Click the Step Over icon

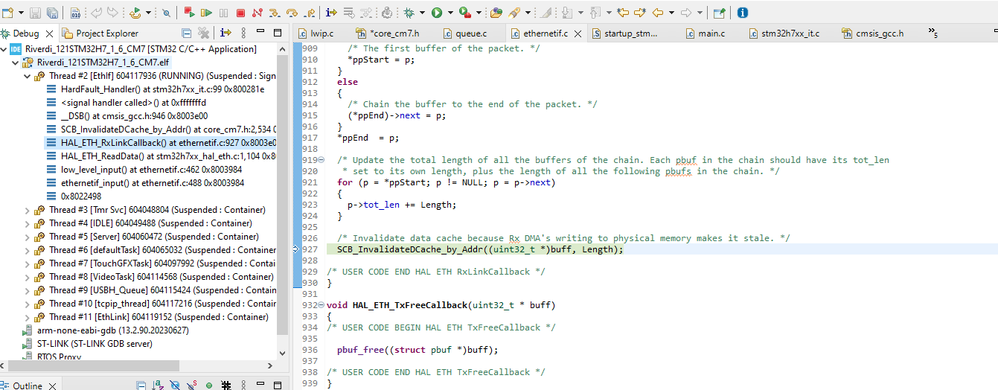coord(292,13)
